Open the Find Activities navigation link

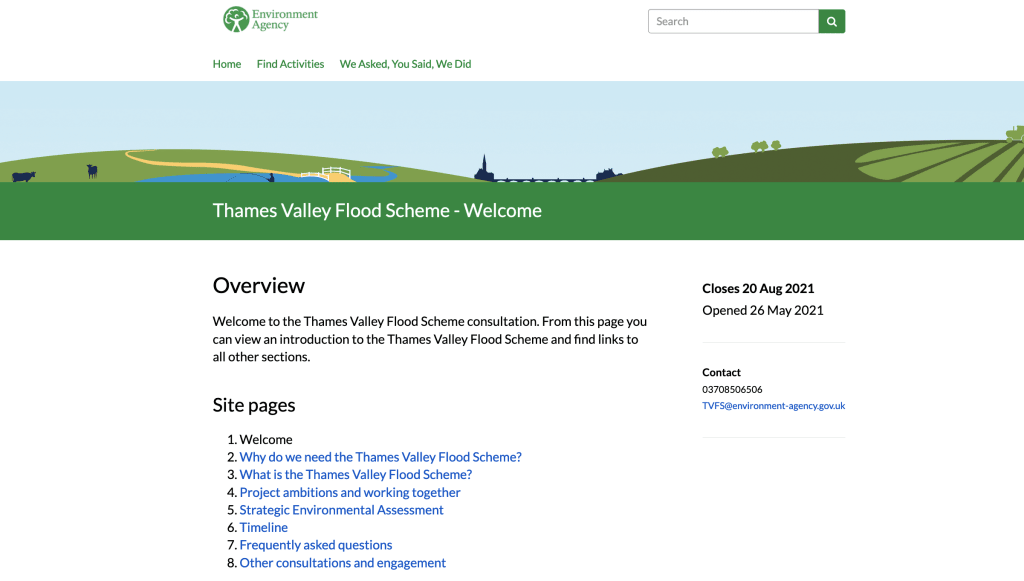click(290, 64)
